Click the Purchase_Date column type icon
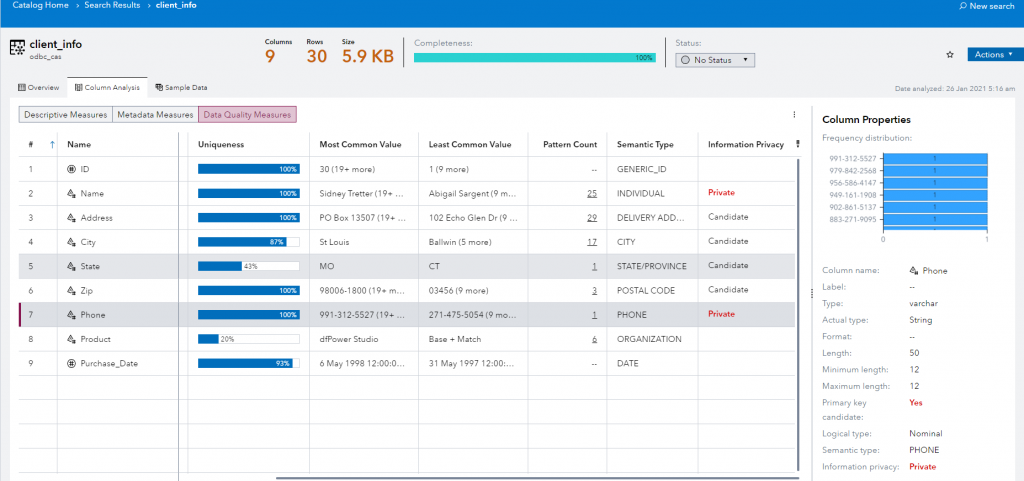This screenshot has width=1024, height=481. (71, 363)
